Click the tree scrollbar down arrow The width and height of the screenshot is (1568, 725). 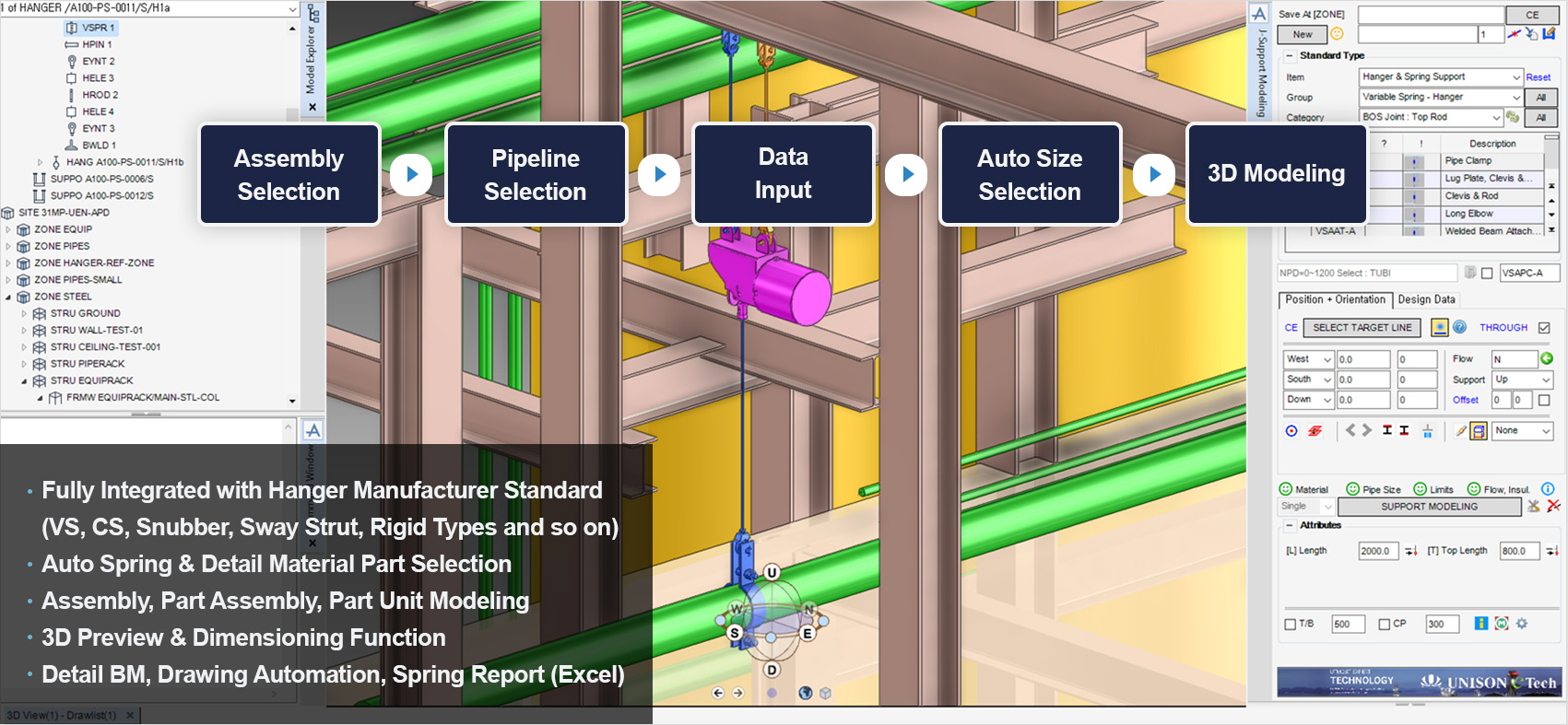(x=292, y=401)
